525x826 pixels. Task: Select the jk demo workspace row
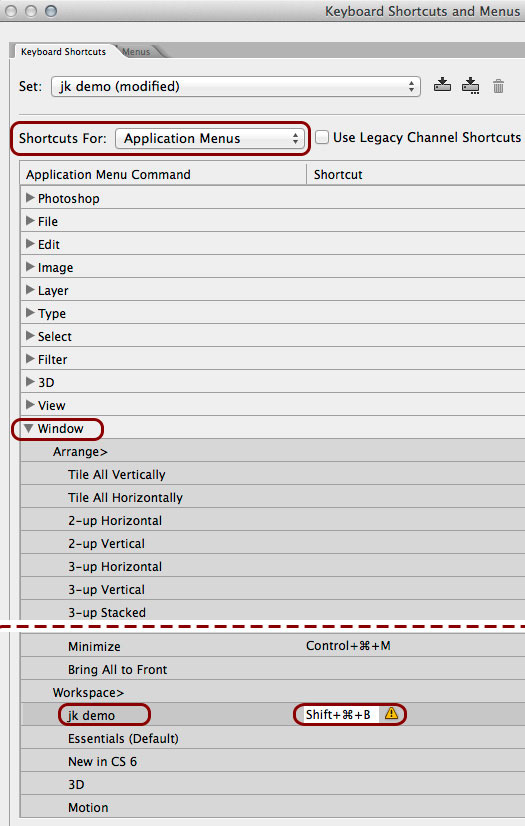(272, 715)
